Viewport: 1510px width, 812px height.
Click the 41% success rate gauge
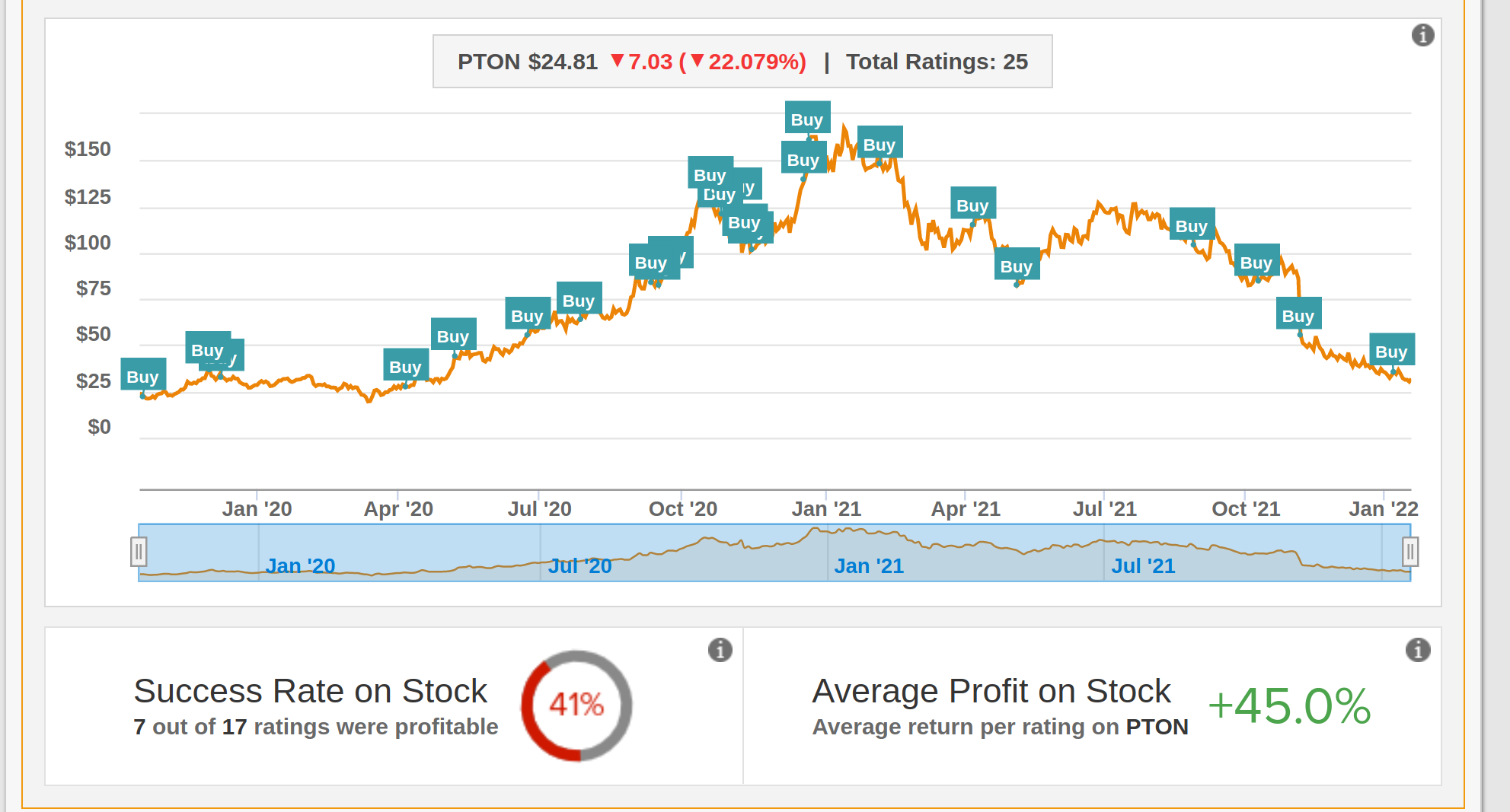576,705
